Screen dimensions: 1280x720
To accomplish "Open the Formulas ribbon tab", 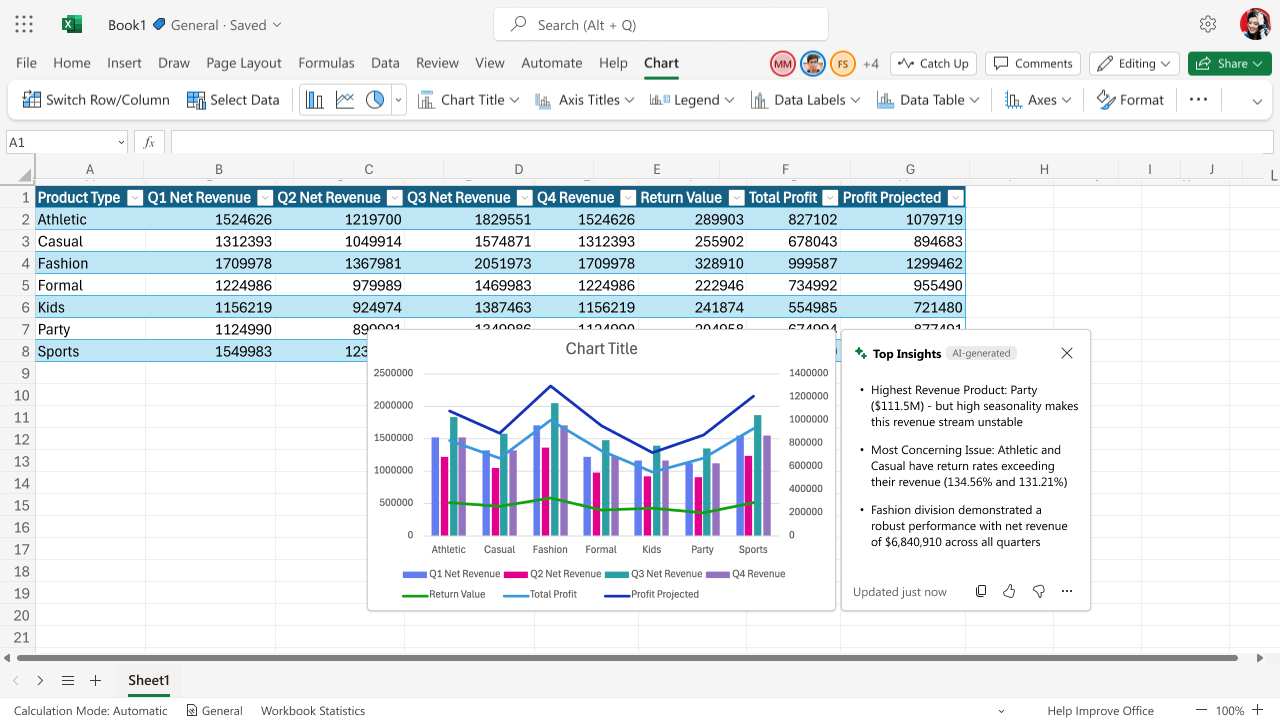I will (326, 63).
